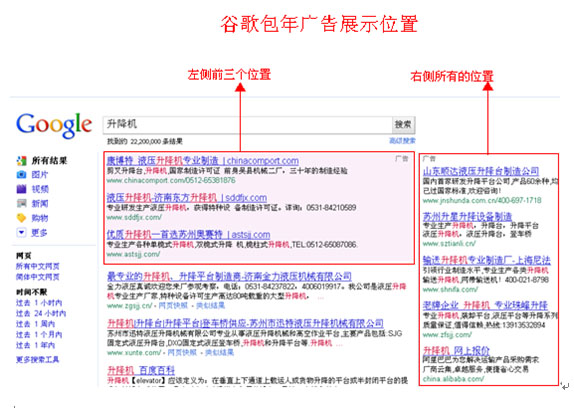This screenshot has width=574, height=408.
Task: Filter by 简体中文网页
Action: (37, 277)
